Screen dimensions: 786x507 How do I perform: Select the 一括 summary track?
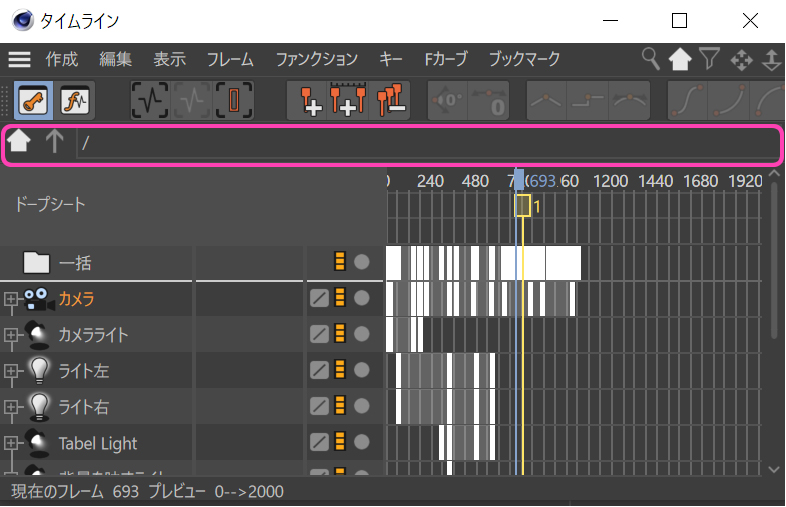click(x=75, y=263)
